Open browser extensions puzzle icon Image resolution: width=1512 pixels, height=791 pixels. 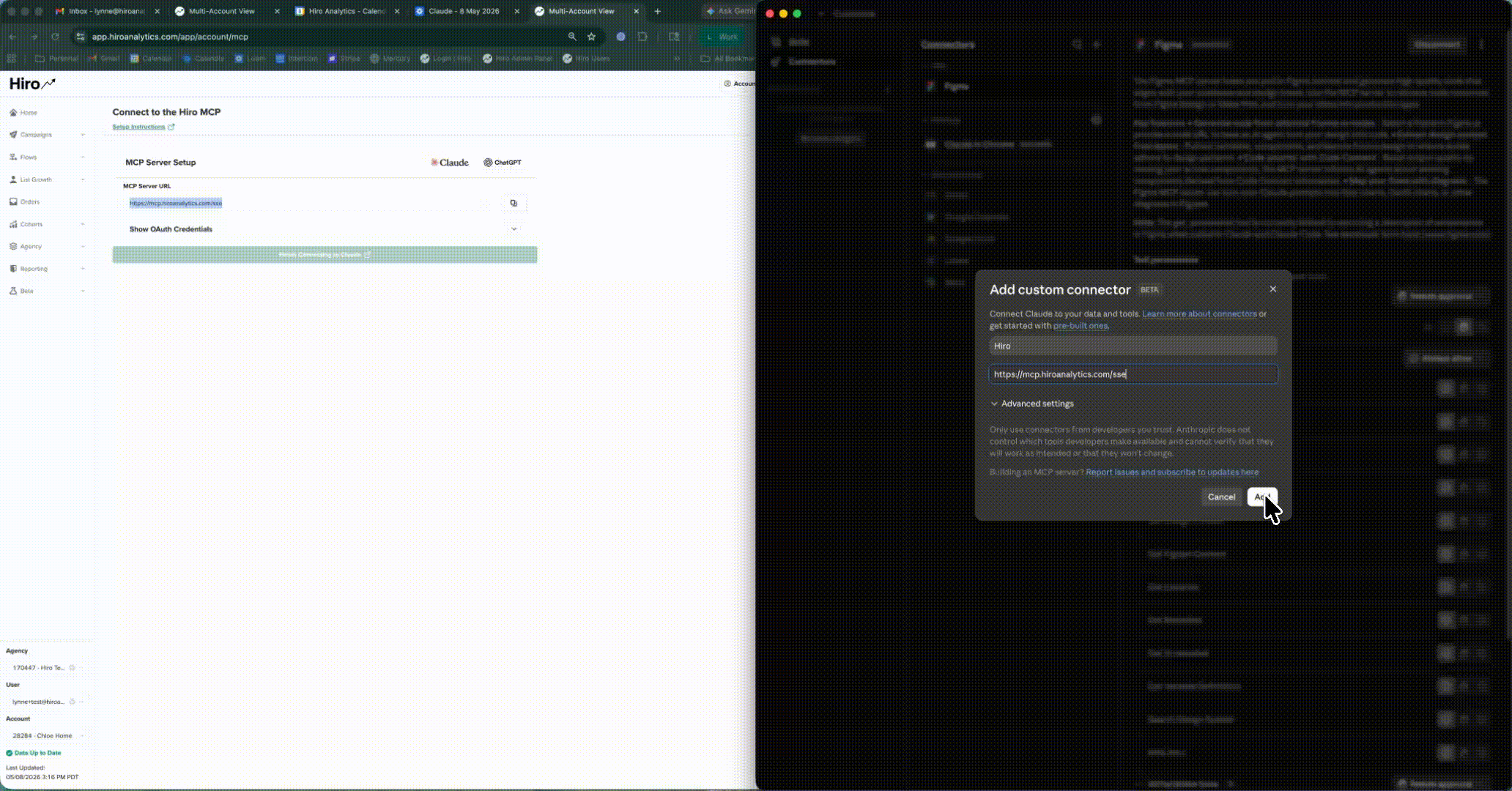pyautogui.click(x=642, y=37)
